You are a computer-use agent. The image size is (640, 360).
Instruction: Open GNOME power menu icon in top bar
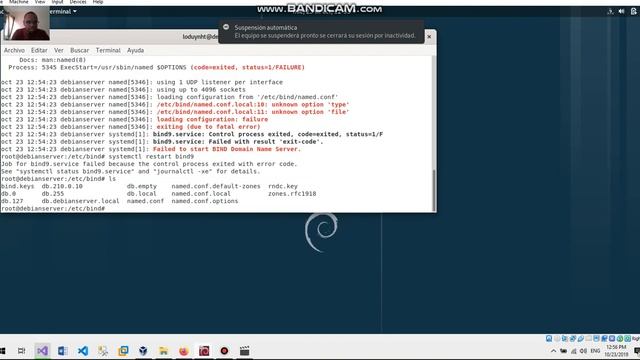(633, 11)
